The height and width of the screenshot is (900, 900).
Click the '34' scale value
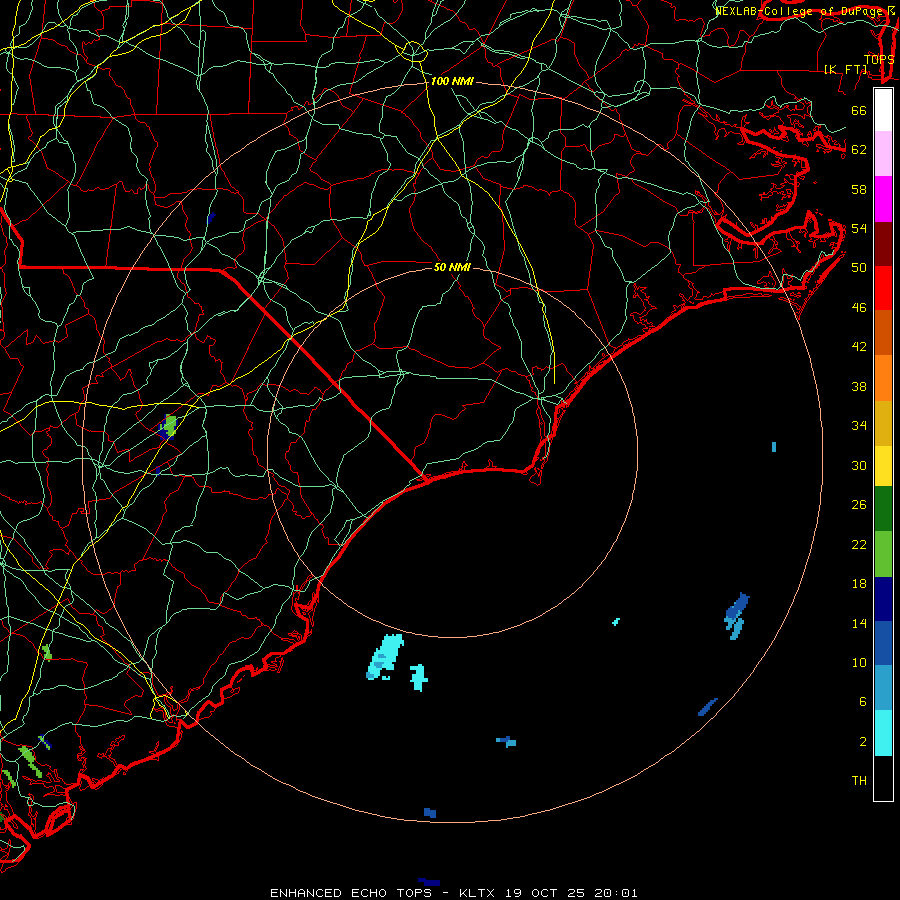tap(859, 426)
